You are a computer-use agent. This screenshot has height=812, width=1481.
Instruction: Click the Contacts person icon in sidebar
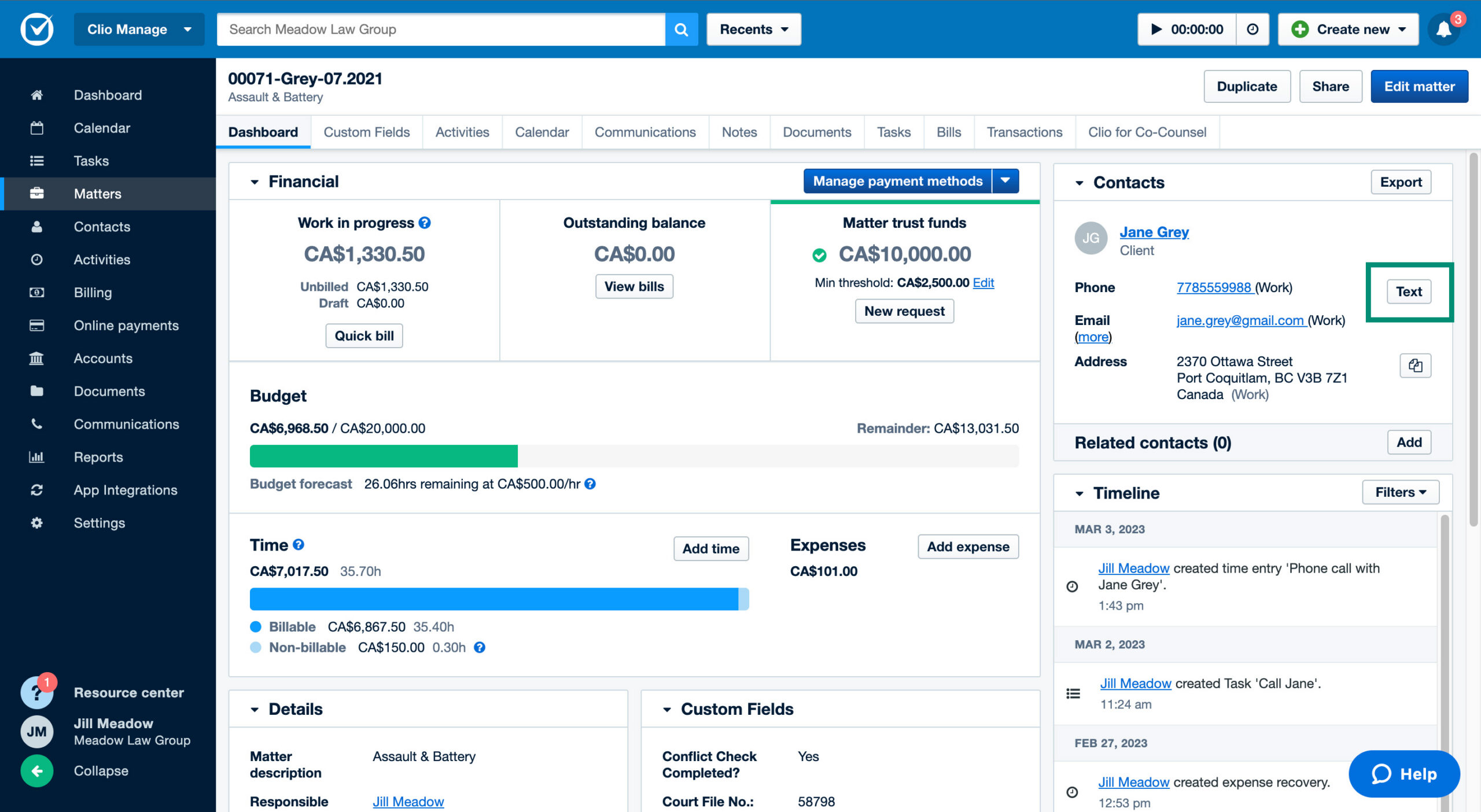click(36, 226)
